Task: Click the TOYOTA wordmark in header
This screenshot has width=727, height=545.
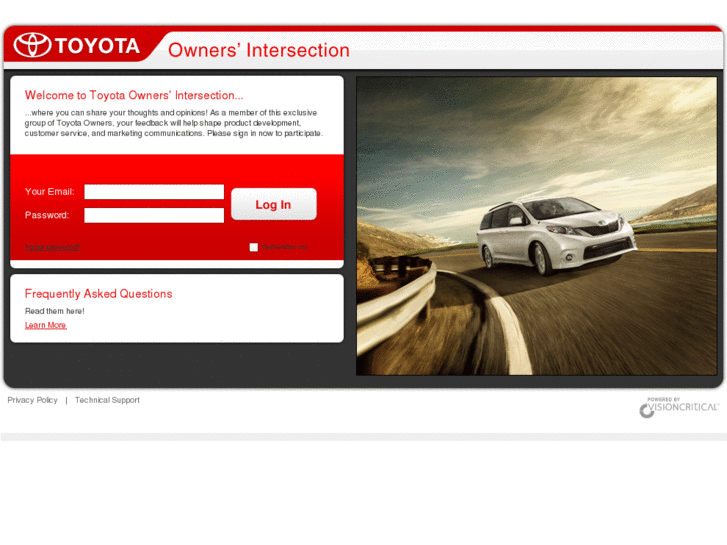Action: pos(97,46)
